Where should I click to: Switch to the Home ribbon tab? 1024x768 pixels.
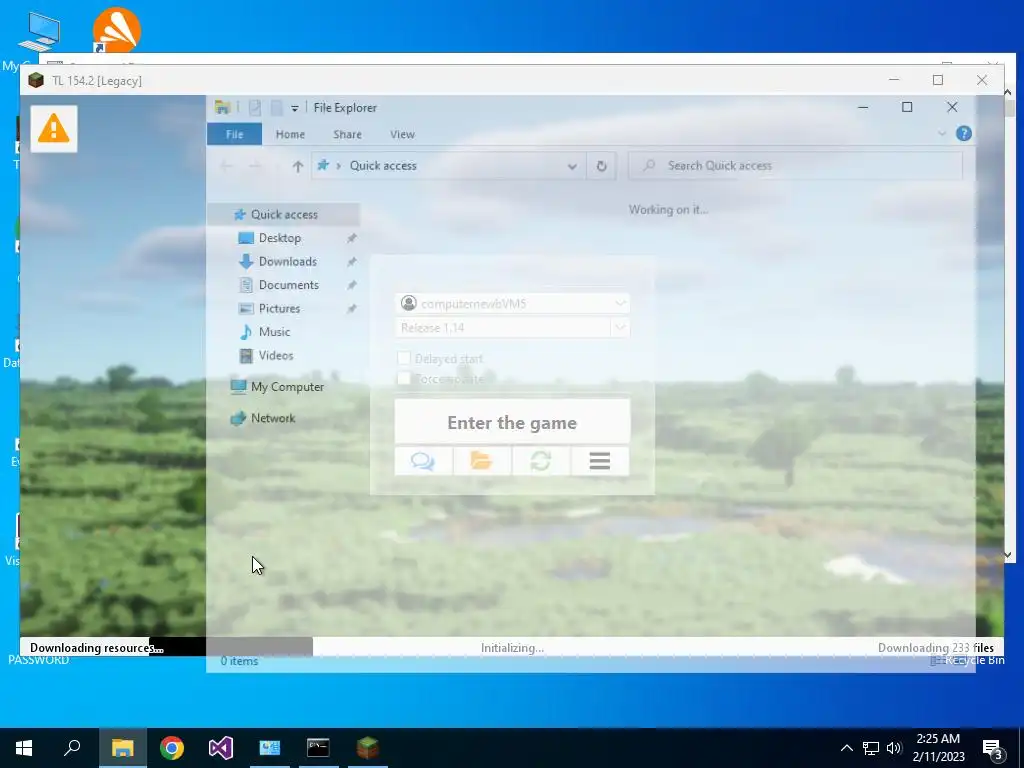coord(290,135)
